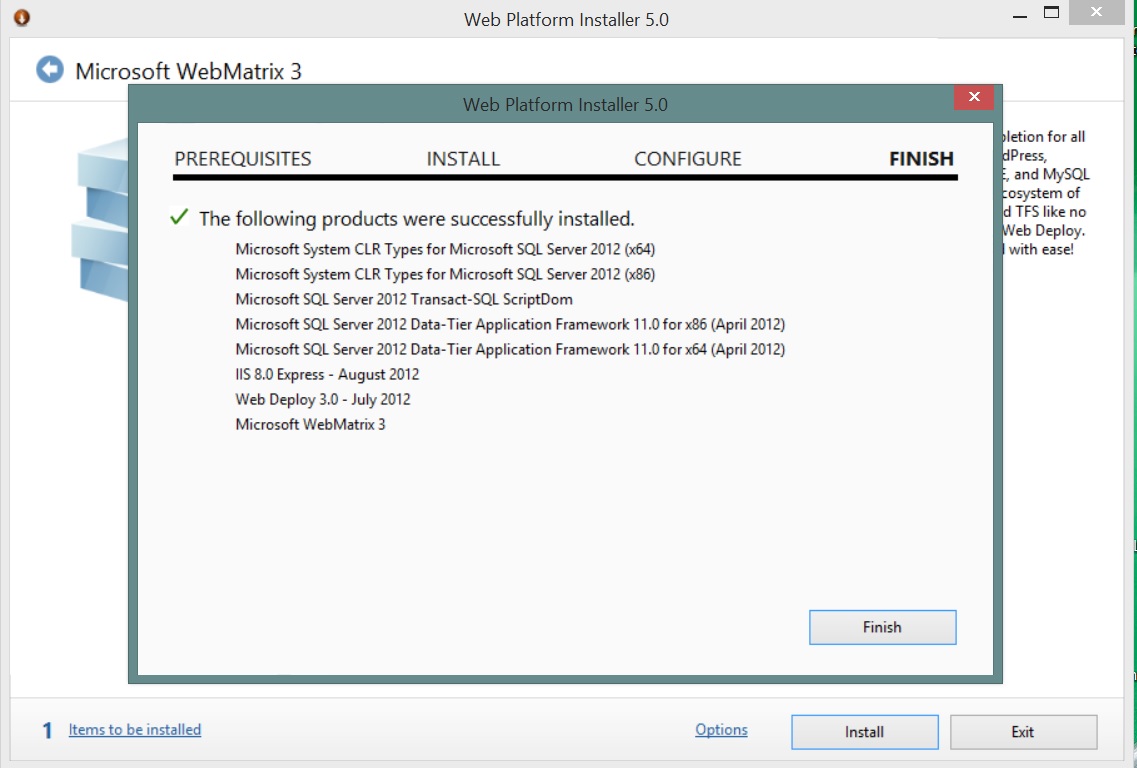Screen dimensions: 1137x768
Task: Click the WebMatrix product logo thumbnail
Action: coord(101,220)
